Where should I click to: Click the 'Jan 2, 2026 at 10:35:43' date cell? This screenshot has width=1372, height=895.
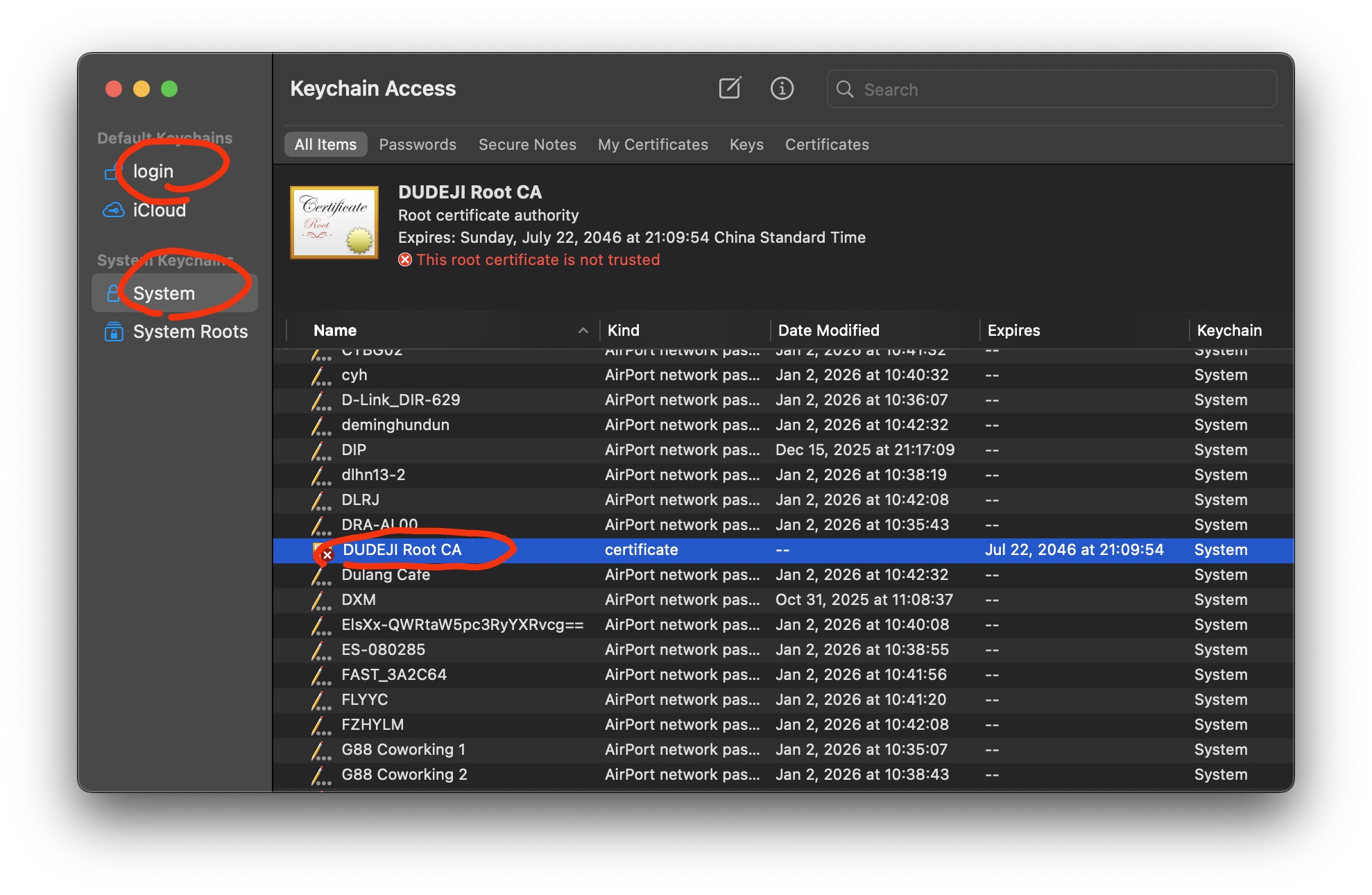click(x=862, y=525)
